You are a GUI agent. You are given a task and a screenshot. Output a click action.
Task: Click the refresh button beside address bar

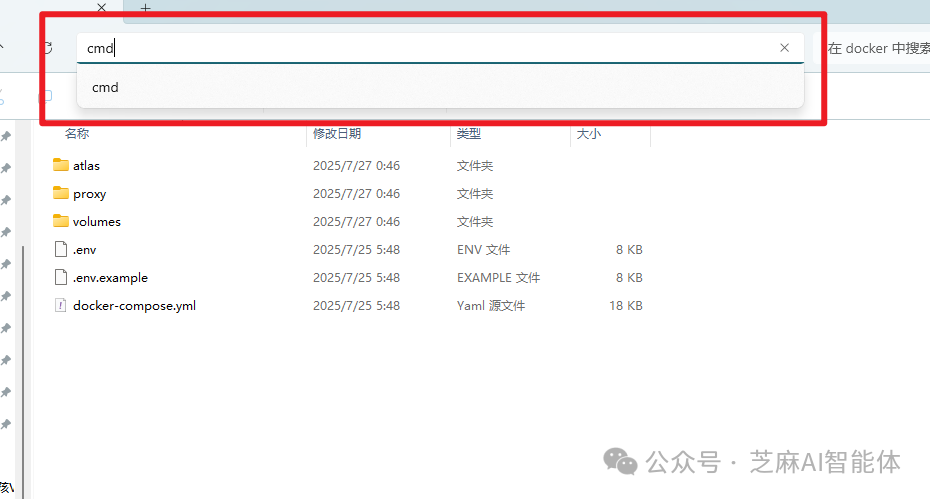(48, 48)
